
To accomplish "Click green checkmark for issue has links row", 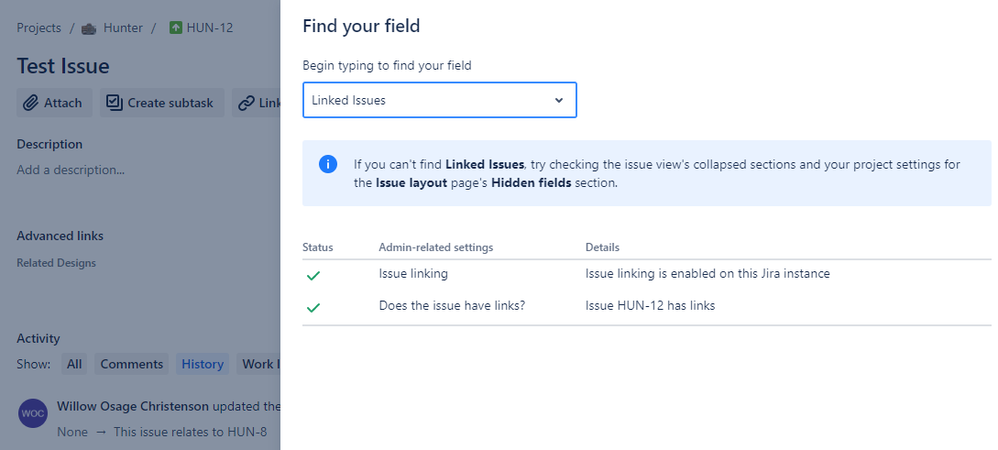I will click(x=313, y=307).
